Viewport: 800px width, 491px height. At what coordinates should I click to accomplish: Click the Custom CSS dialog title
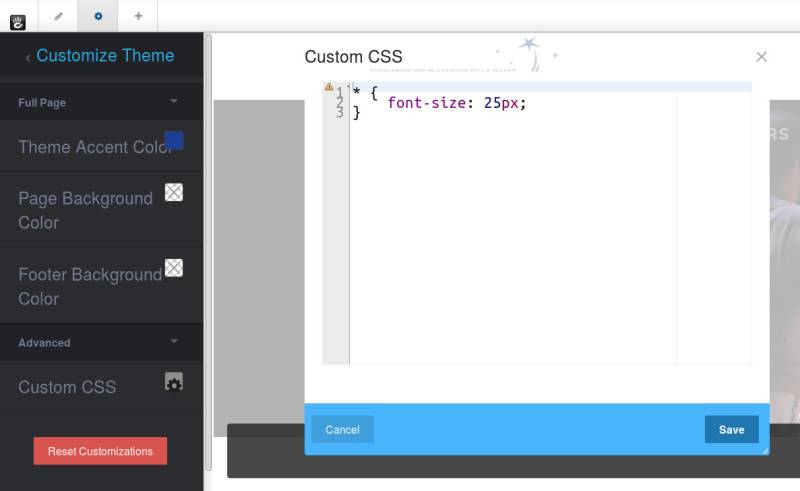tap(354, 57)
